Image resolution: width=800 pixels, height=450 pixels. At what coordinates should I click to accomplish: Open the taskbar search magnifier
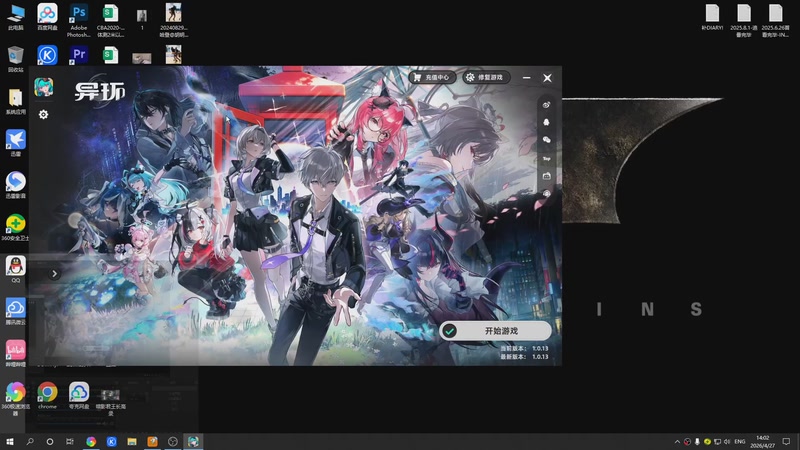tap(30, 441)
